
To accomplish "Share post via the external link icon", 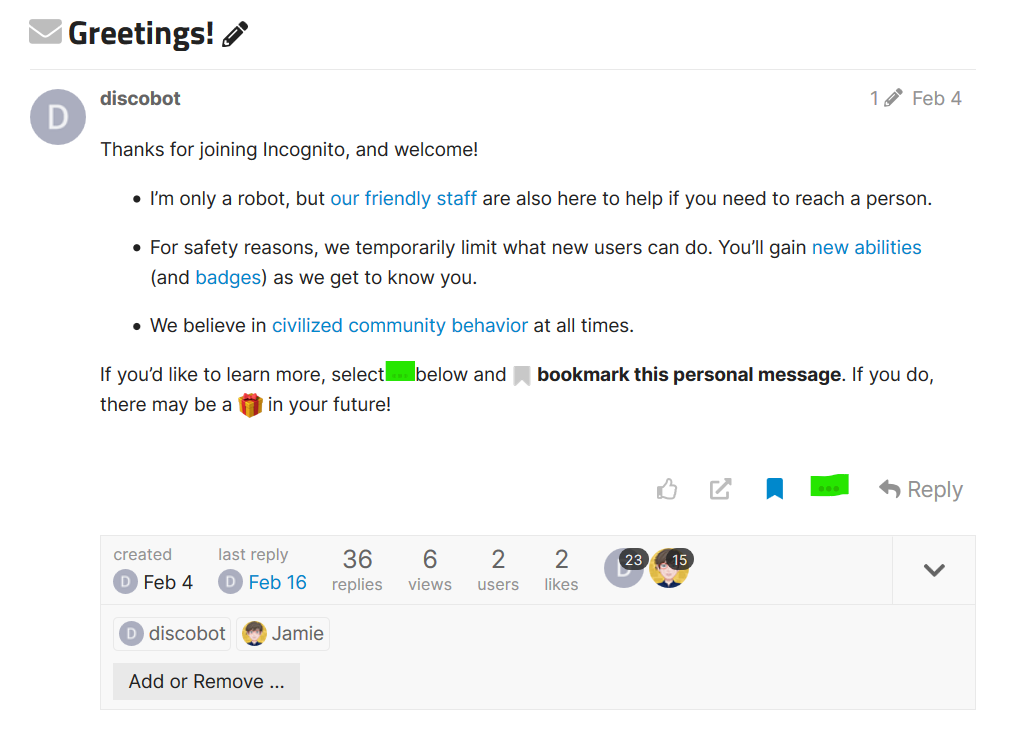I will (720, 489).
